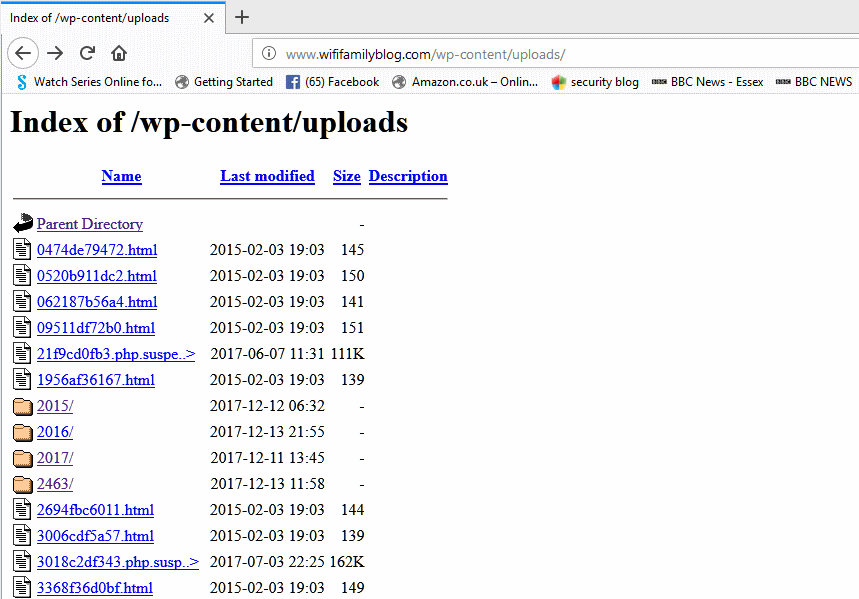This screenshot has height=599, width=859.
Task: Open the Getting Started bookmark
Action: 224,82
